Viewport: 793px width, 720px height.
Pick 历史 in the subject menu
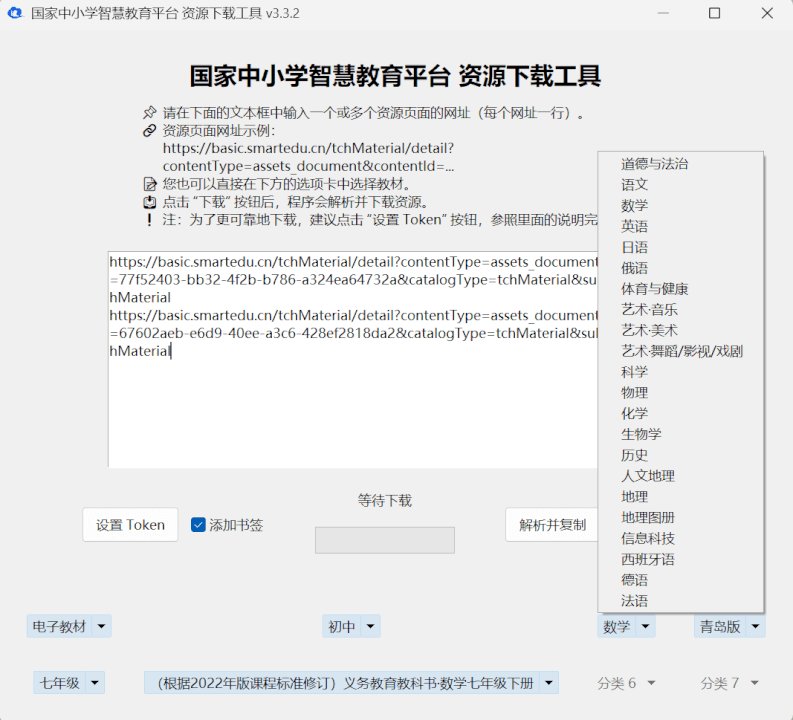coord(680,455)
